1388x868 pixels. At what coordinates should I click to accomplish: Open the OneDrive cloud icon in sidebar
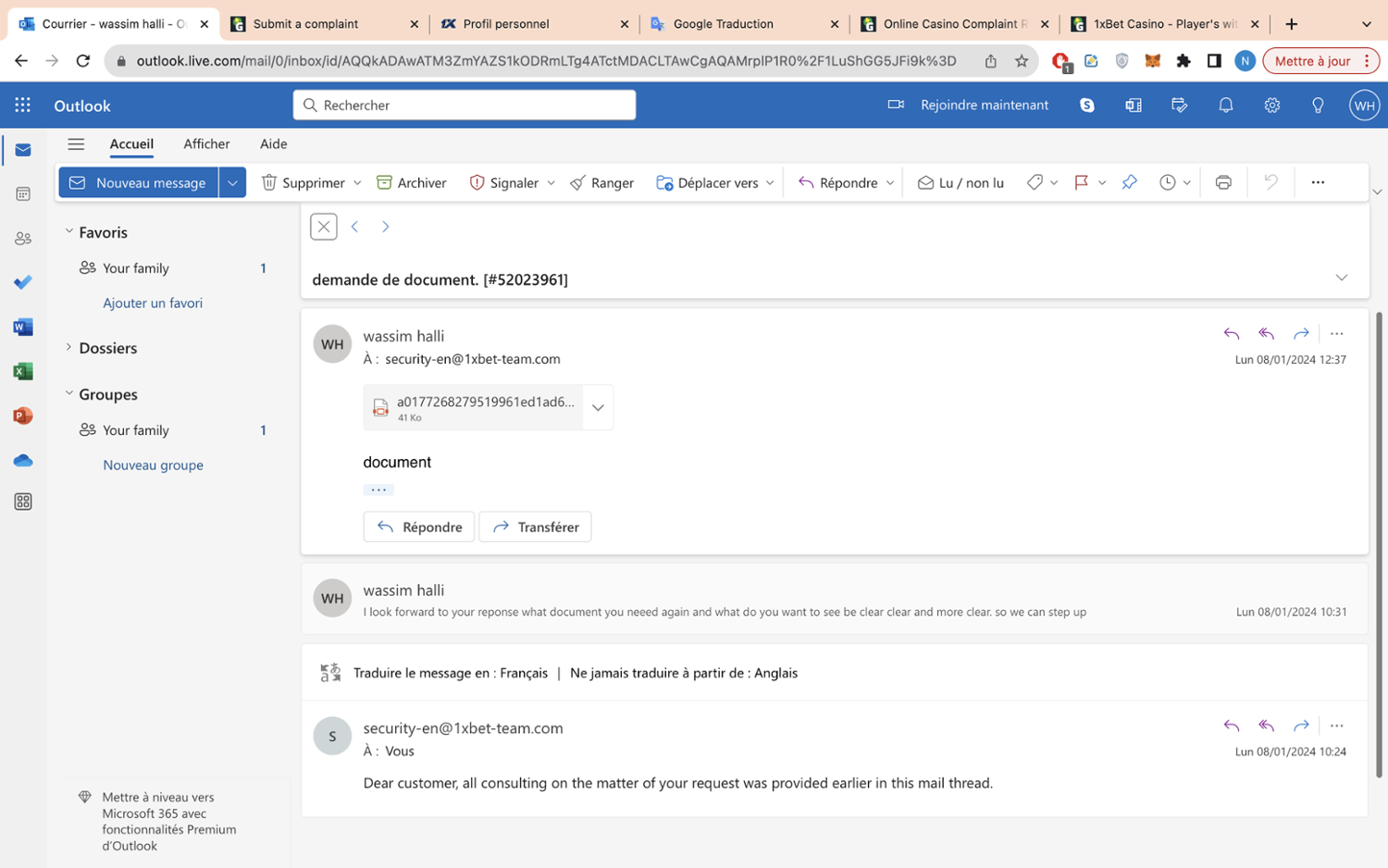click(x=23, y=460)
